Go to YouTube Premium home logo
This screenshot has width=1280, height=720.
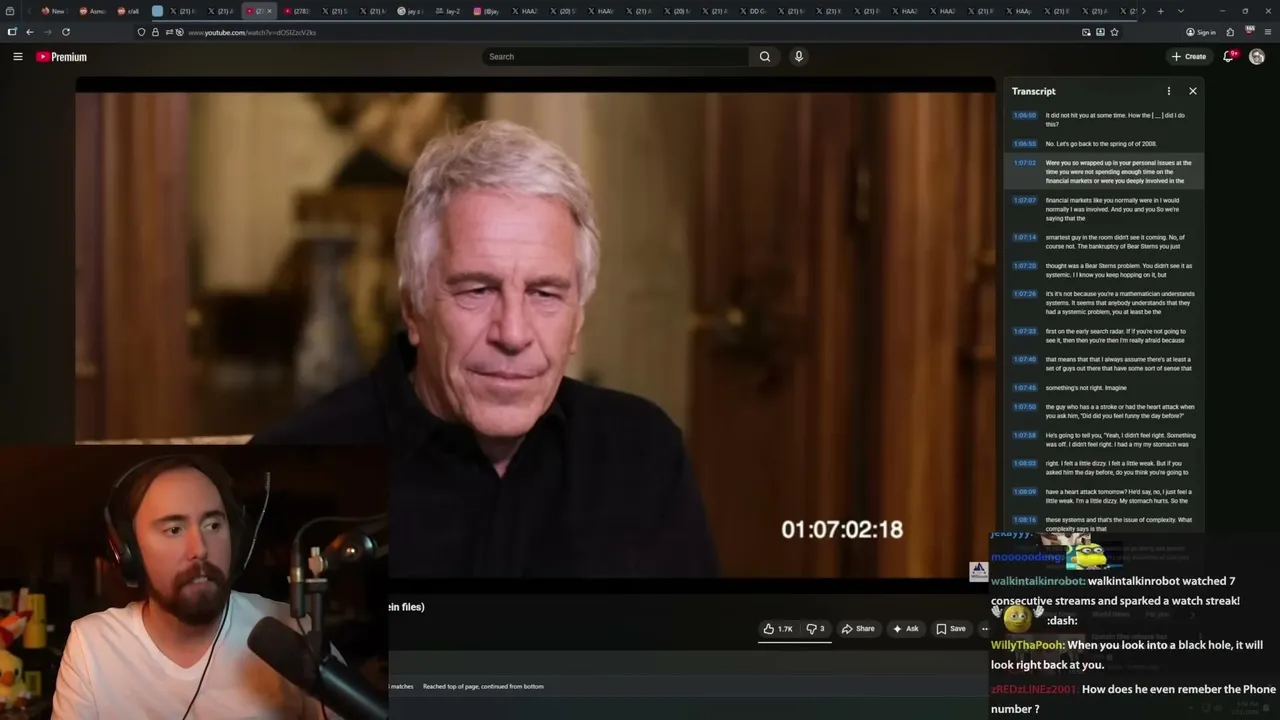click(x=61, y=57)
